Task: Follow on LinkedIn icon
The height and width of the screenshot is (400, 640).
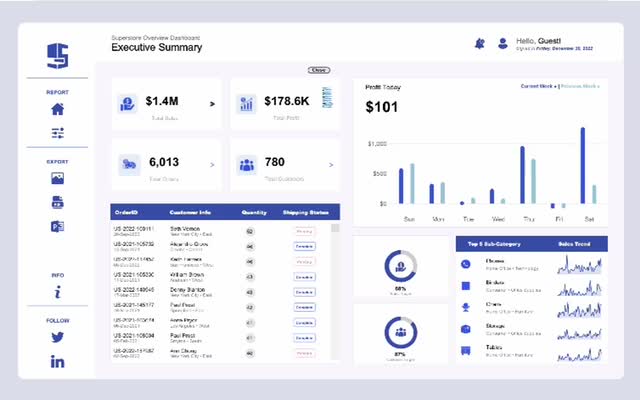Action: click(58, 362)
